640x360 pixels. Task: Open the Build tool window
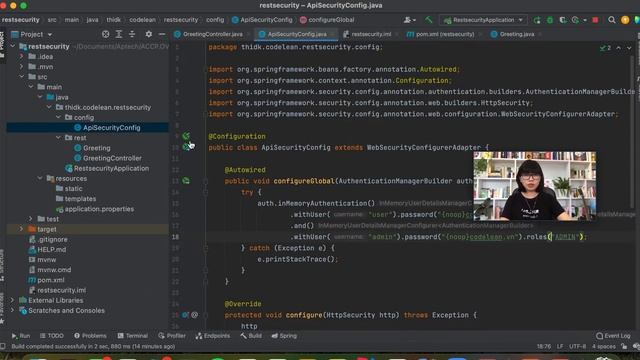[251, 336]
